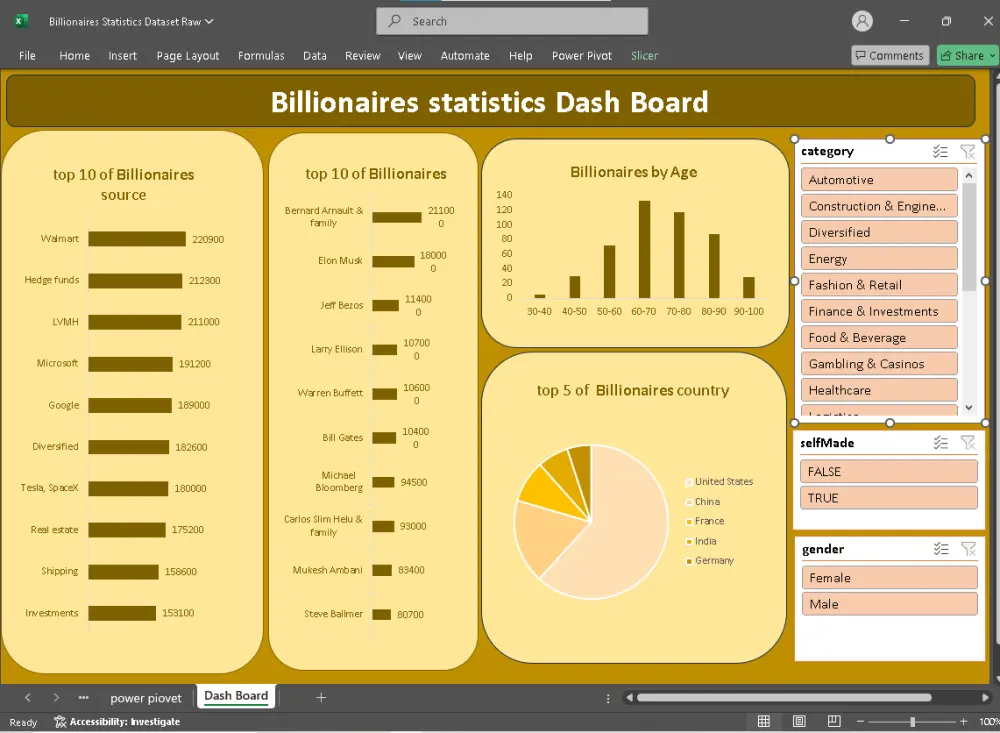This screenshot has height=733, width=1000.
Task: Expand the workbook title dropdown chevron
Action: (x=209, y=21)
